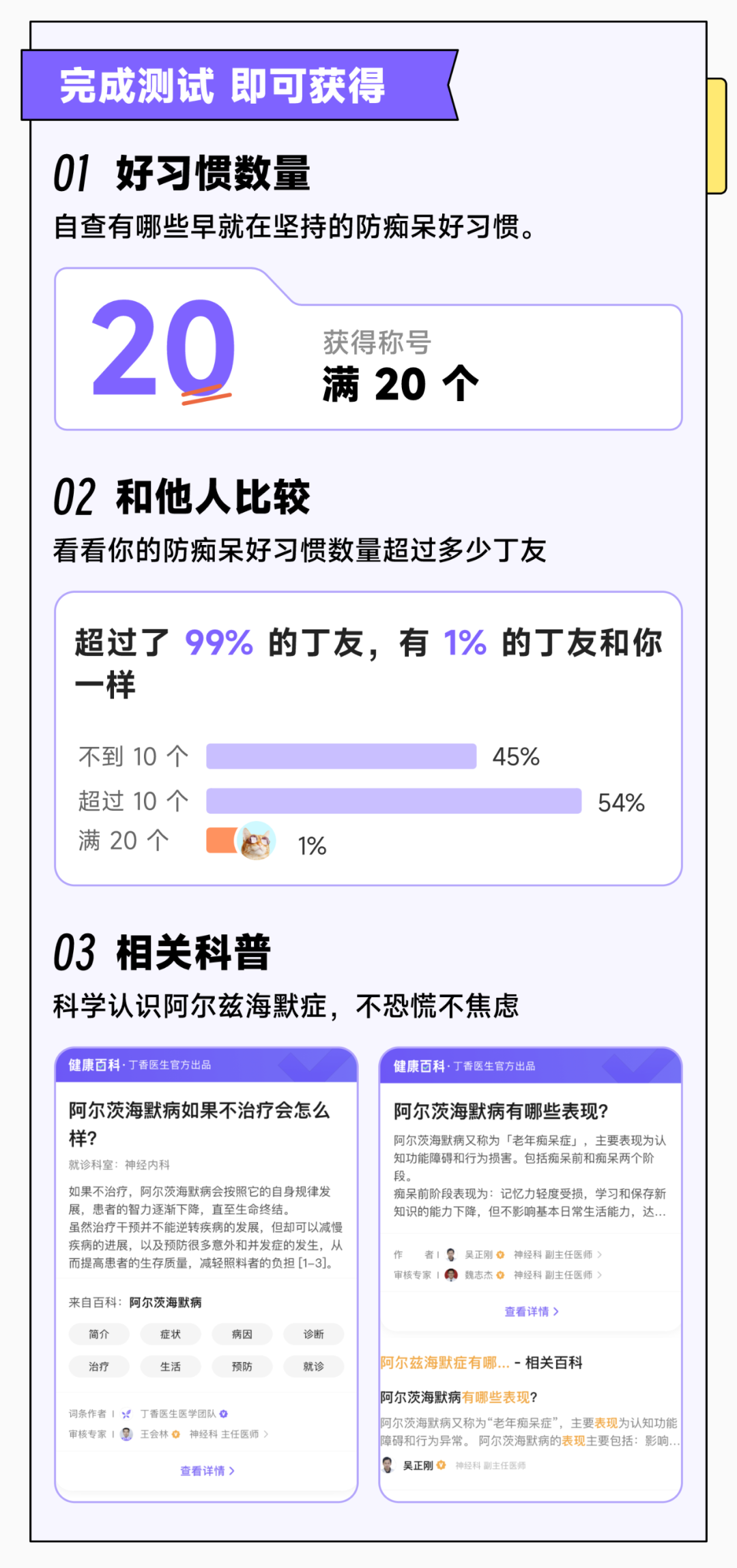737x1568 pixels.
Task: Expand 吴正刚 神经科 副主任医师 chevron
Action: click(x=600, y=1254)
